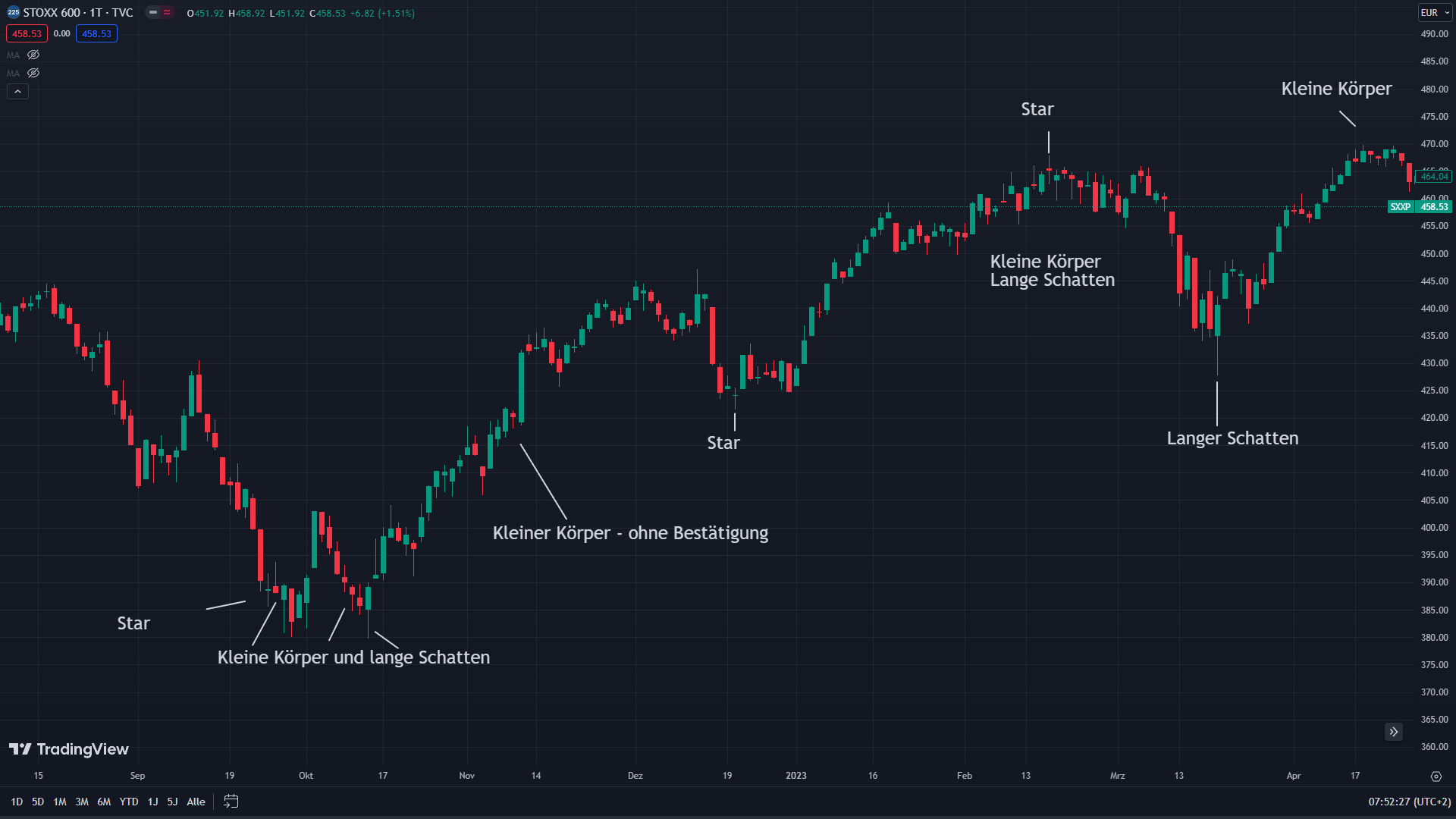Select the 'Kleine Körper' annotation near April high
Viewport: 1456px width, 819px height.
(x=1336, y=89)
